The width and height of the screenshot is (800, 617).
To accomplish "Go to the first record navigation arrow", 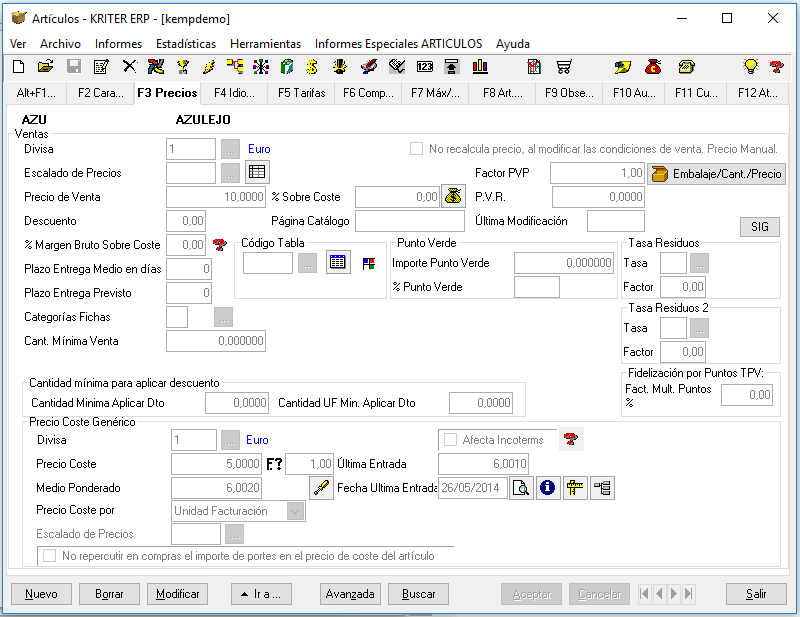I will [644, 594].
